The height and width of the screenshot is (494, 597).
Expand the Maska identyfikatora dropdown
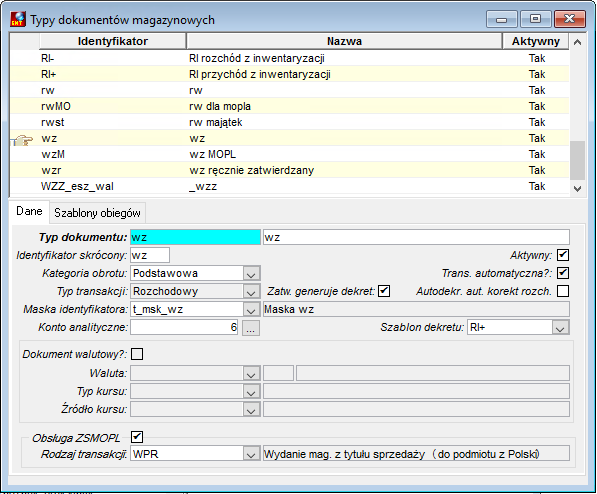tap(251, 310)
